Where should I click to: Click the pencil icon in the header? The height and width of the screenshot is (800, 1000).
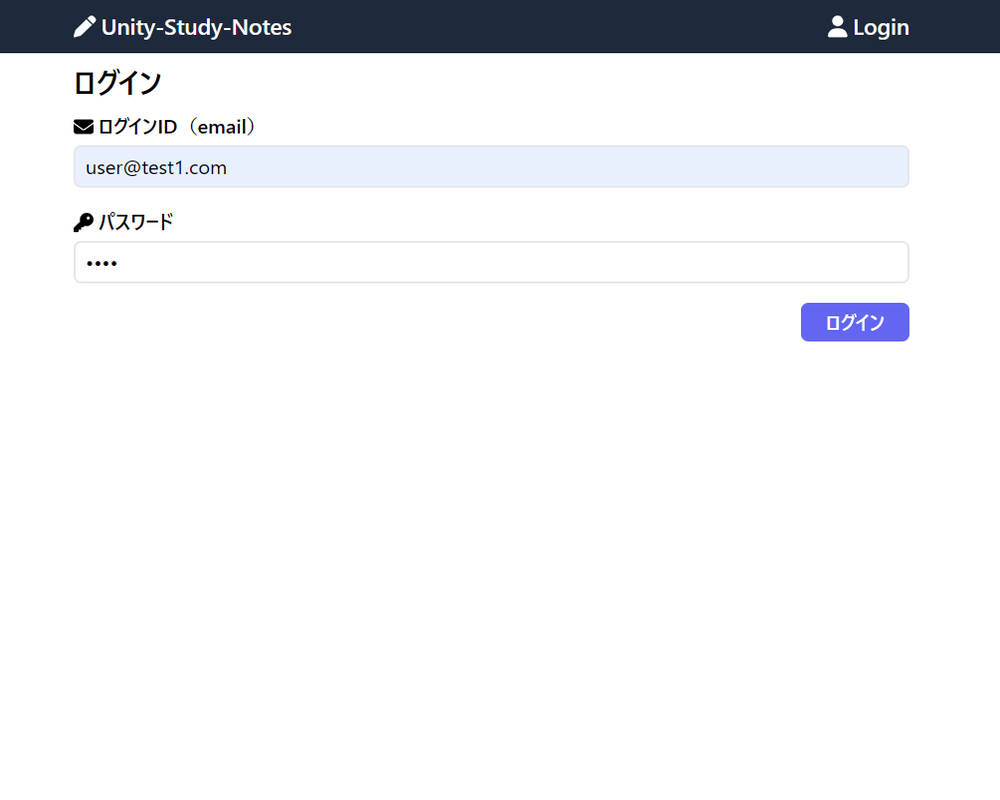point(85,27)
